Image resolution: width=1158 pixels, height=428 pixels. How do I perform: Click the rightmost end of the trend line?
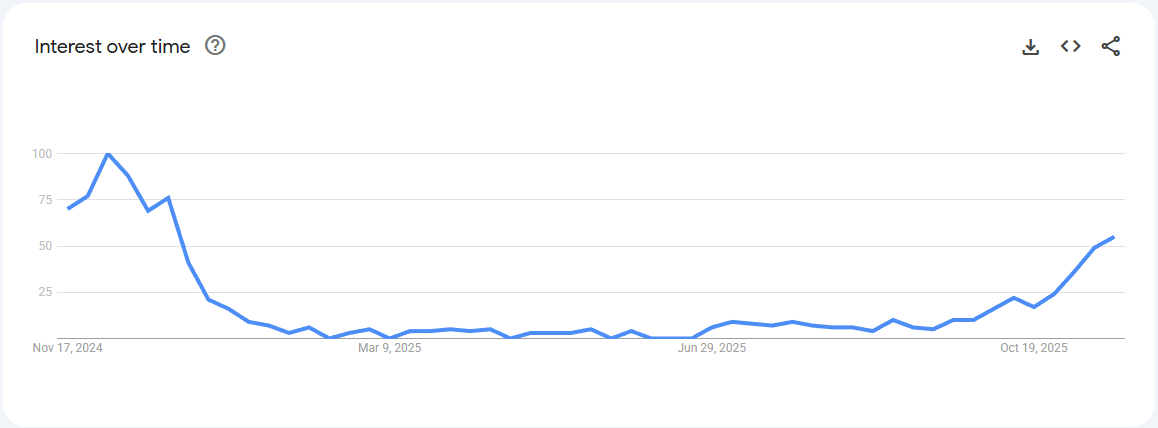[x=1113, y=237]
